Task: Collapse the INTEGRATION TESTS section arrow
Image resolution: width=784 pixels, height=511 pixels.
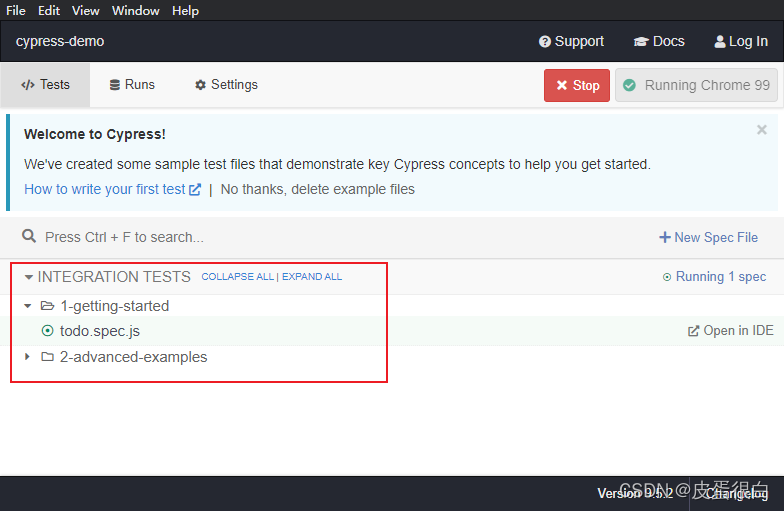Action: pos(28,277)
